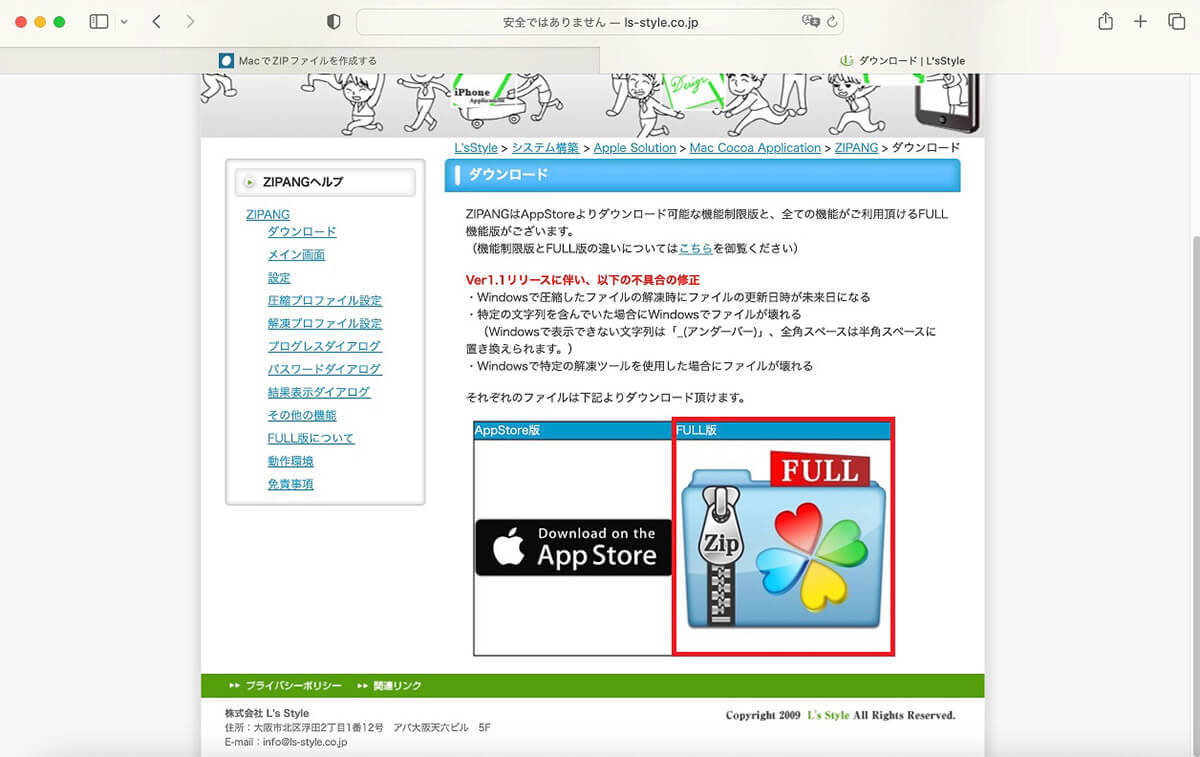This screenshot has height=757, width=1200.
Task: Open the Mac Cocoa Application breadcrumb link
Action: pos(755,148)
